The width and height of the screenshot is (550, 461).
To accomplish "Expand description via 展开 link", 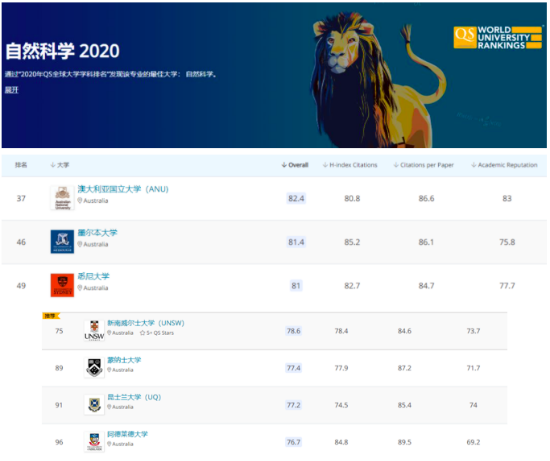I will [12, 90].
